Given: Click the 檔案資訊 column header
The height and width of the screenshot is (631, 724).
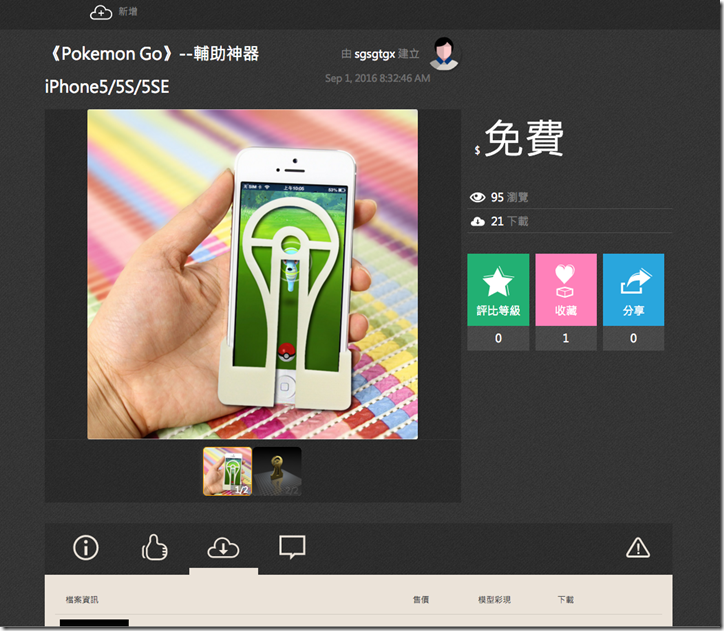Looking at the screenshot, I should click(x=82, y=600).
